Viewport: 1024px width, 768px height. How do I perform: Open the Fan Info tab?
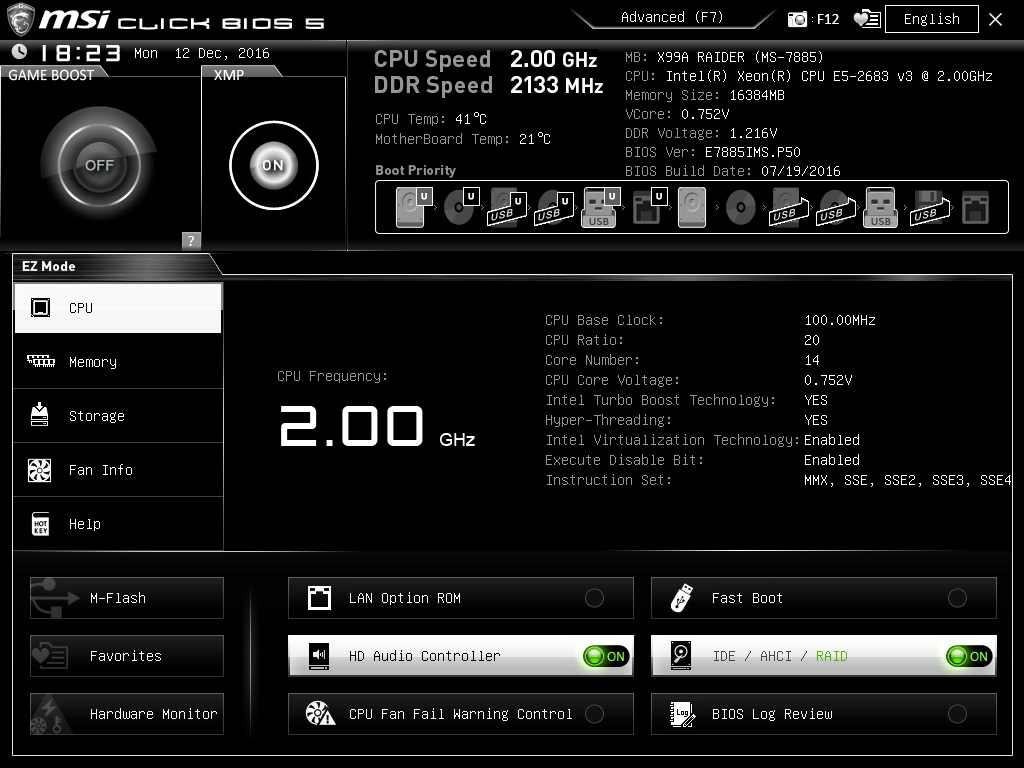click(118, 470)
